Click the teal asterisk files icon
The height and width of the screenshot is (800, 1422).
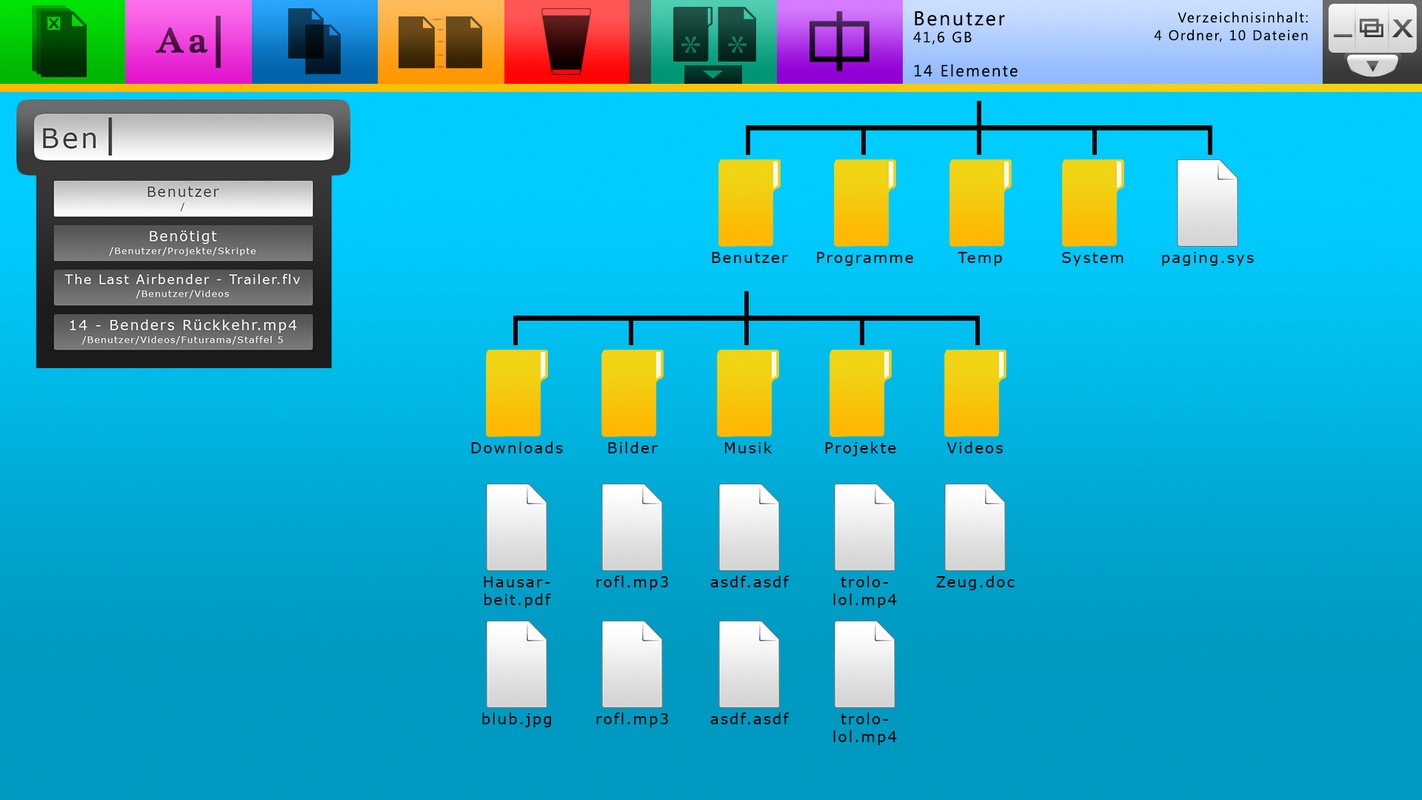pos(713,35)
